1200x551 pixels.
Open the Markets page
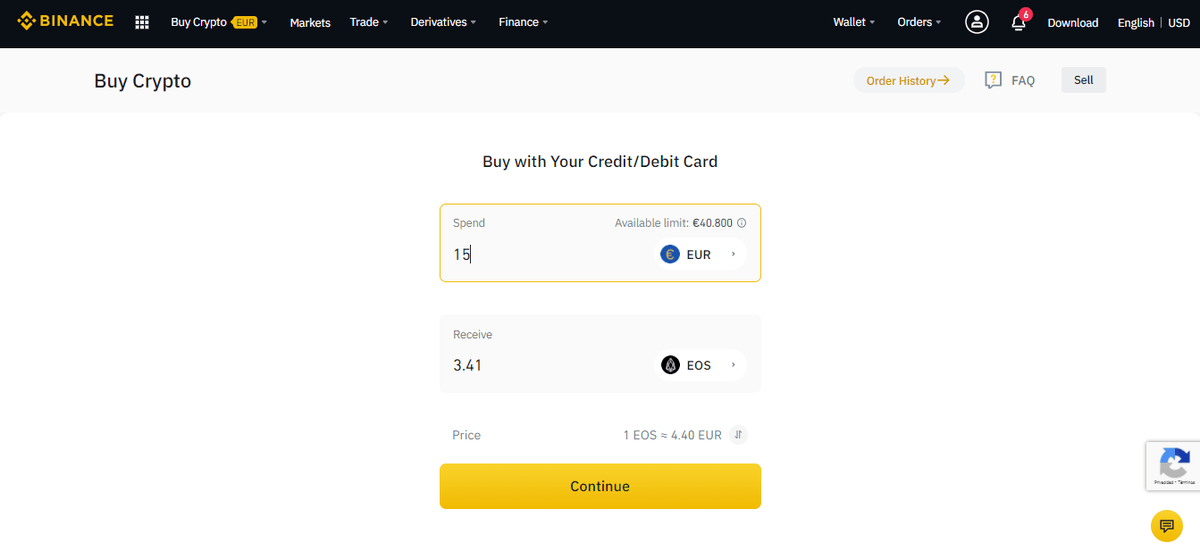pos(310,23)
